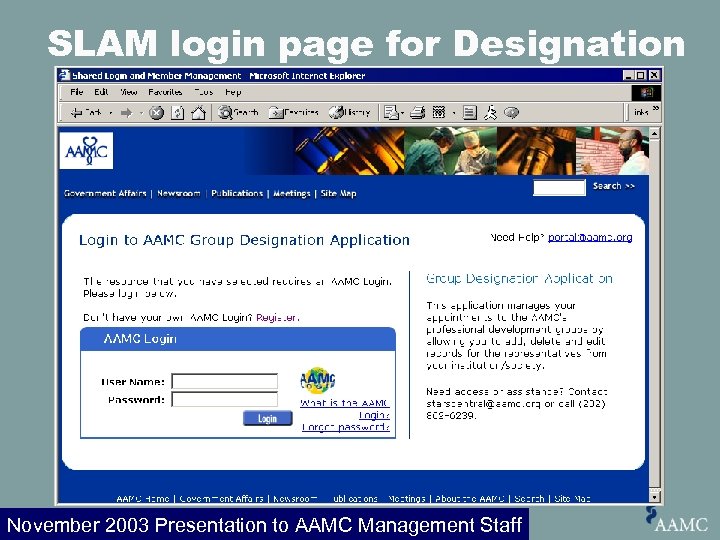720x540 pixels.
Task: Open the Help menu
Action: (233, 92)
